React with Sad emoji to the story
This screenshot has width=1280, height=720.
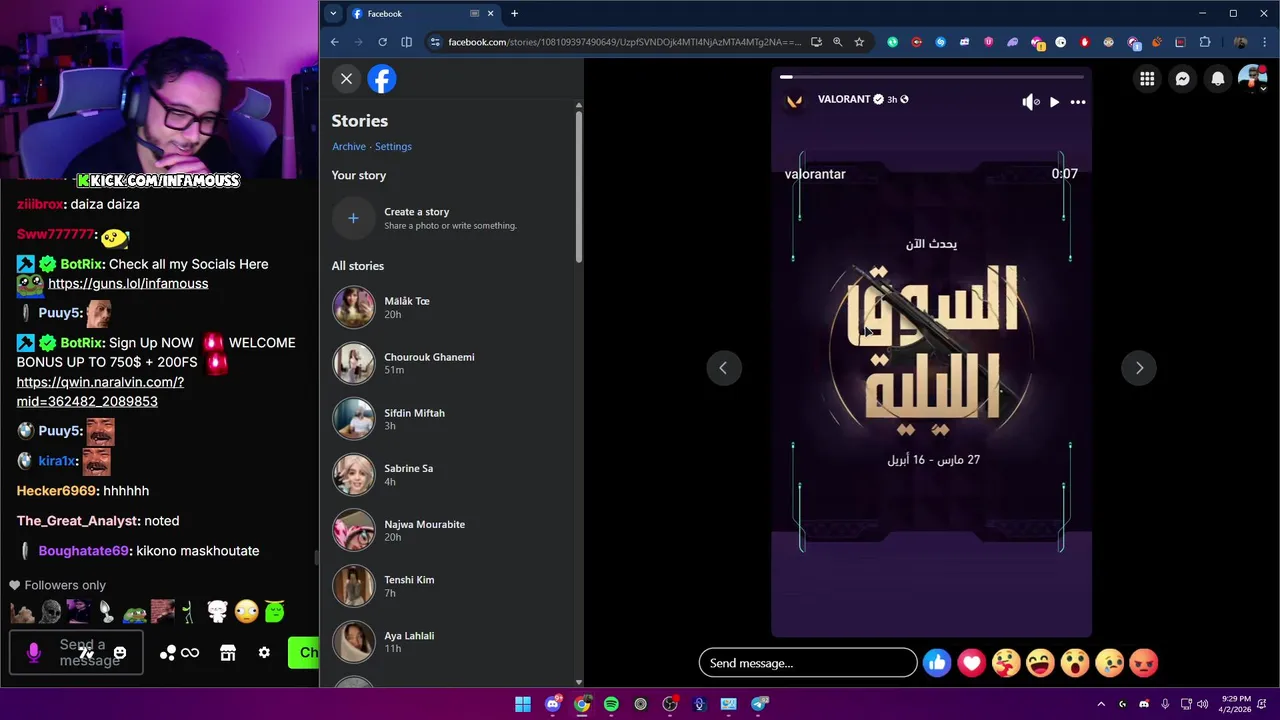1109,662
